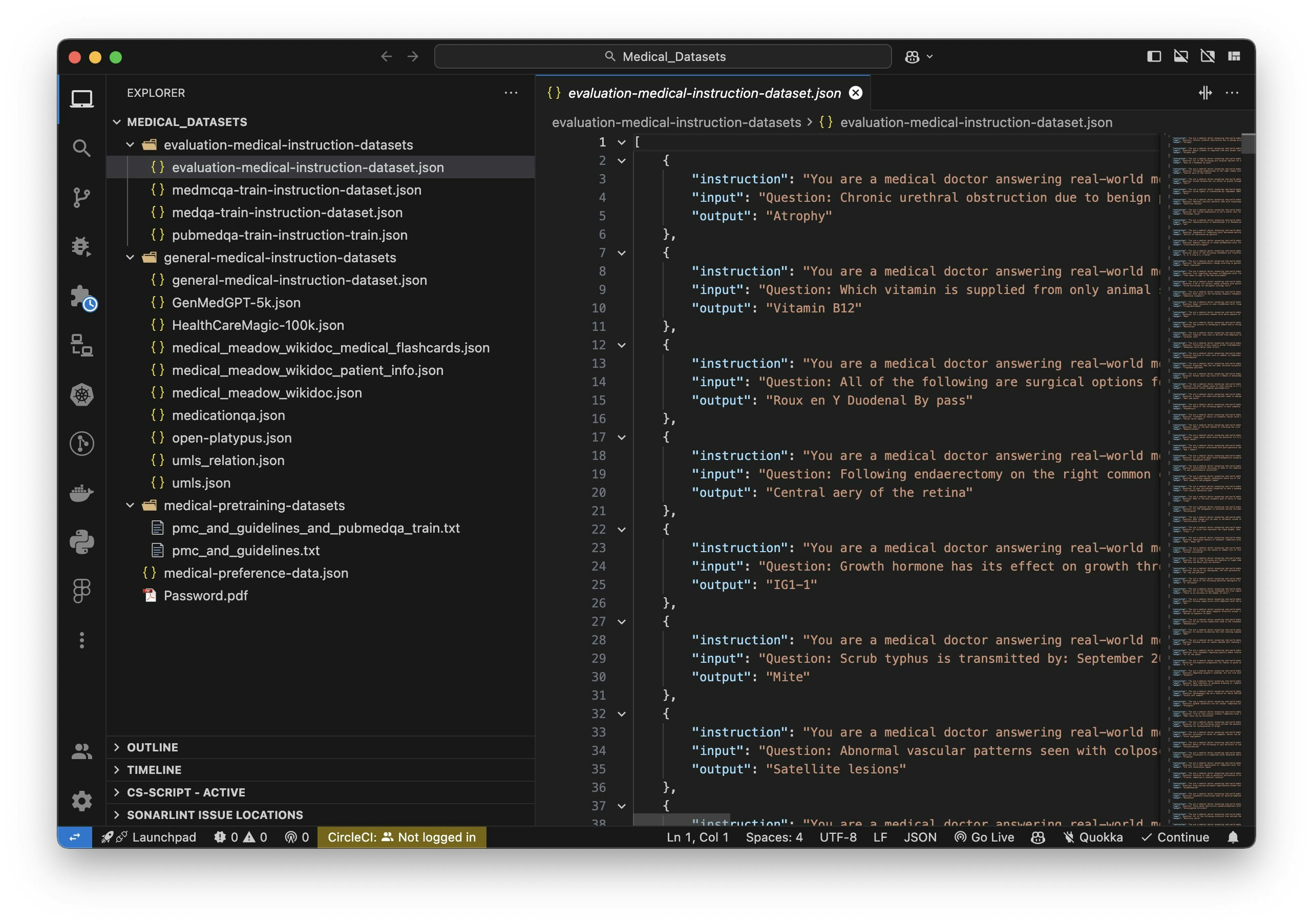
Task: Click the CircleCI Not logged in status item
Action: [401, 837]
